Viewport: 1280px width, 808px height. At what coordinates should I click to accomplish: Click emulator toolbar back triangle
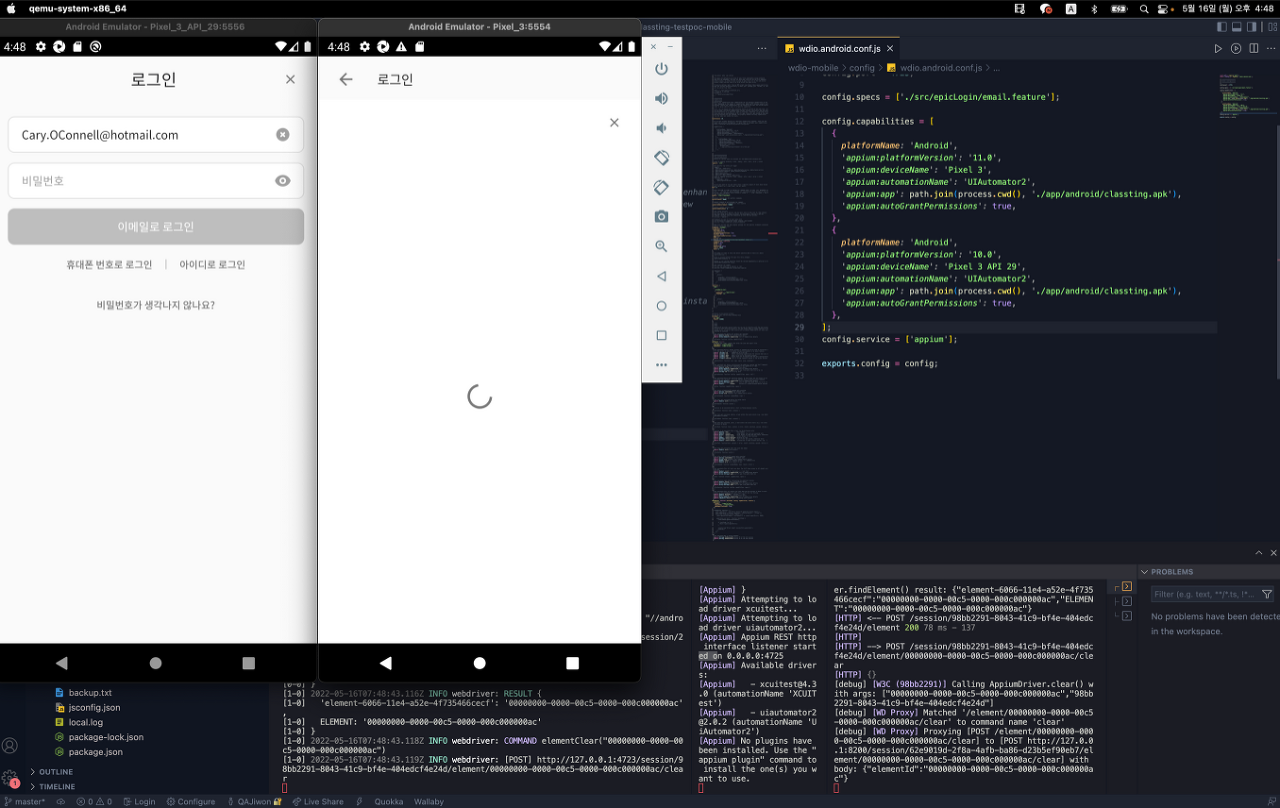[661, 276]
